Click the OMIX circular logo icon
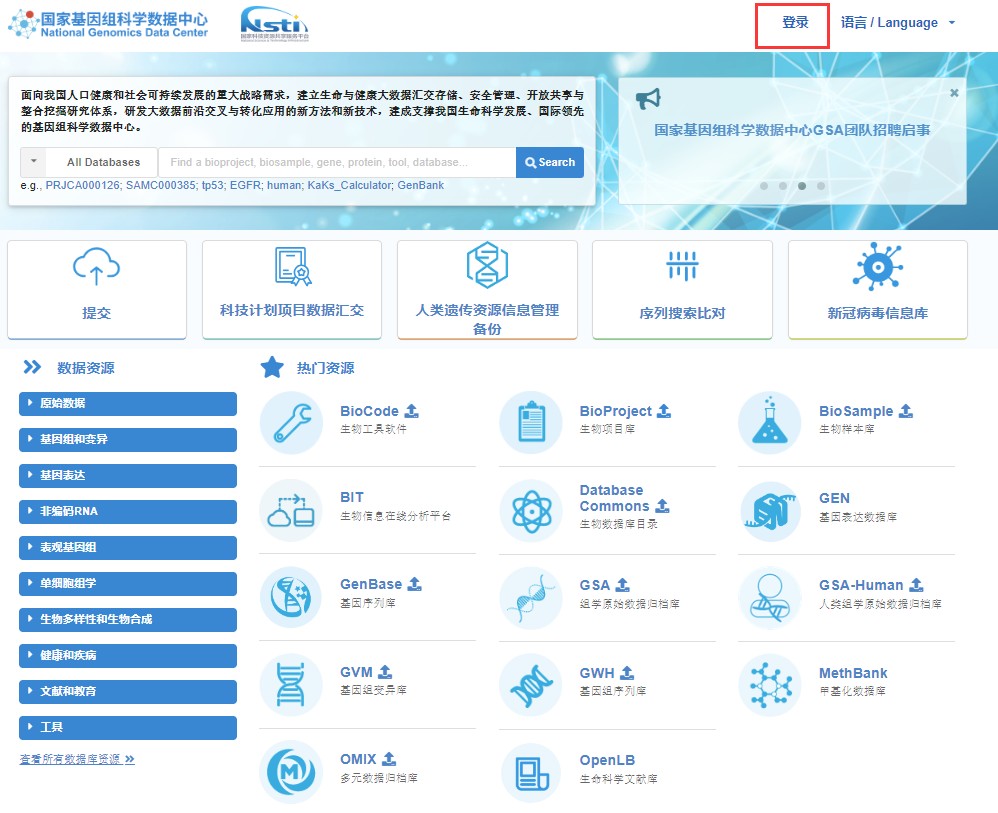This screenshot has width=998, height=813. [x=291, y=771]
